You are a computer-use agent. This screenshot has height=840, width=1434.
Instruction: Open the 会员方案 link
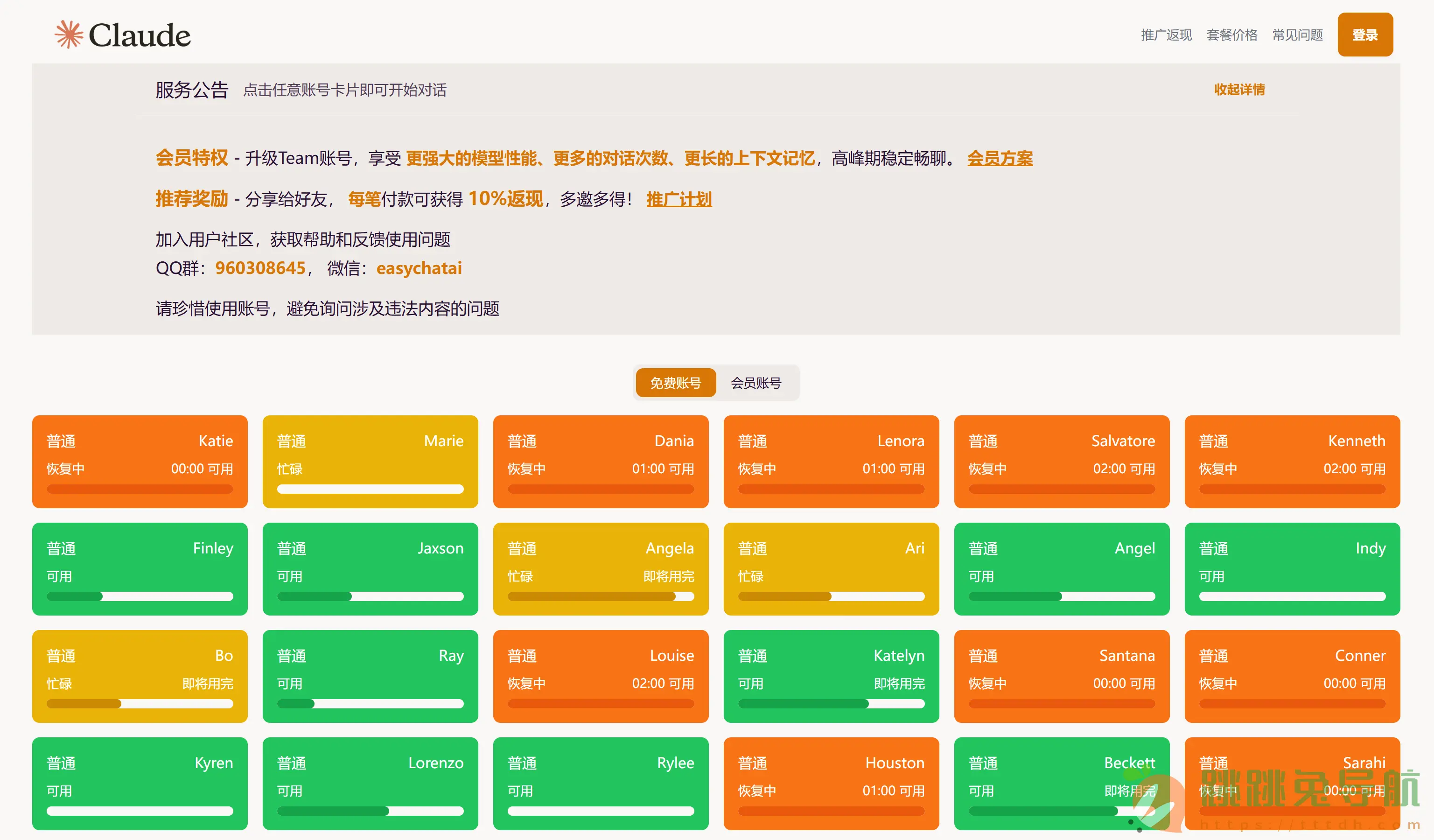1000,158
